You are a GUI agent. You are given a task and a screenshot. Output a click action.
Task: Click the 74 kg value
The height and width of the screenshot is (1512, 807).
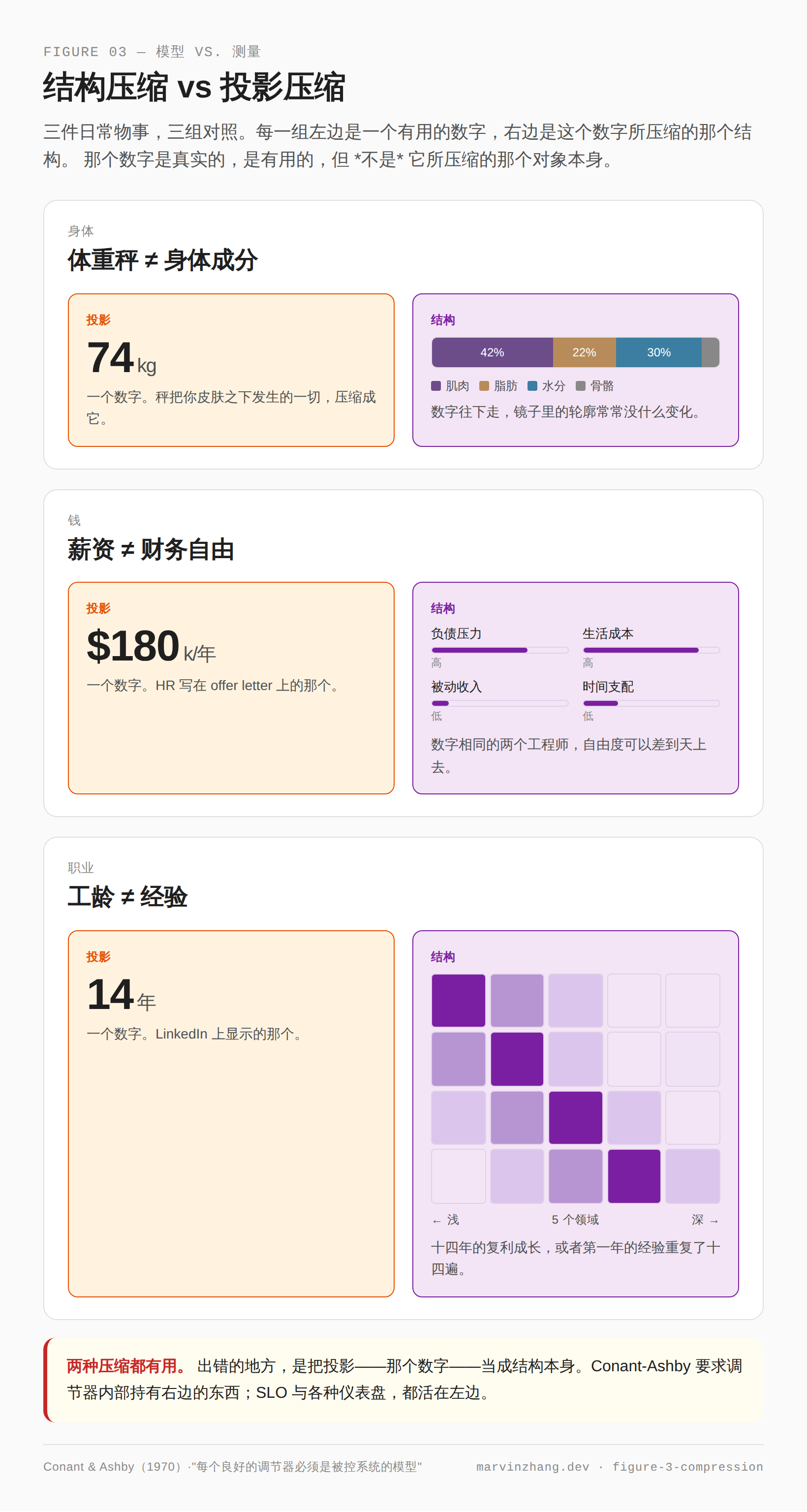pyautogui.click(x=122, y=357)
